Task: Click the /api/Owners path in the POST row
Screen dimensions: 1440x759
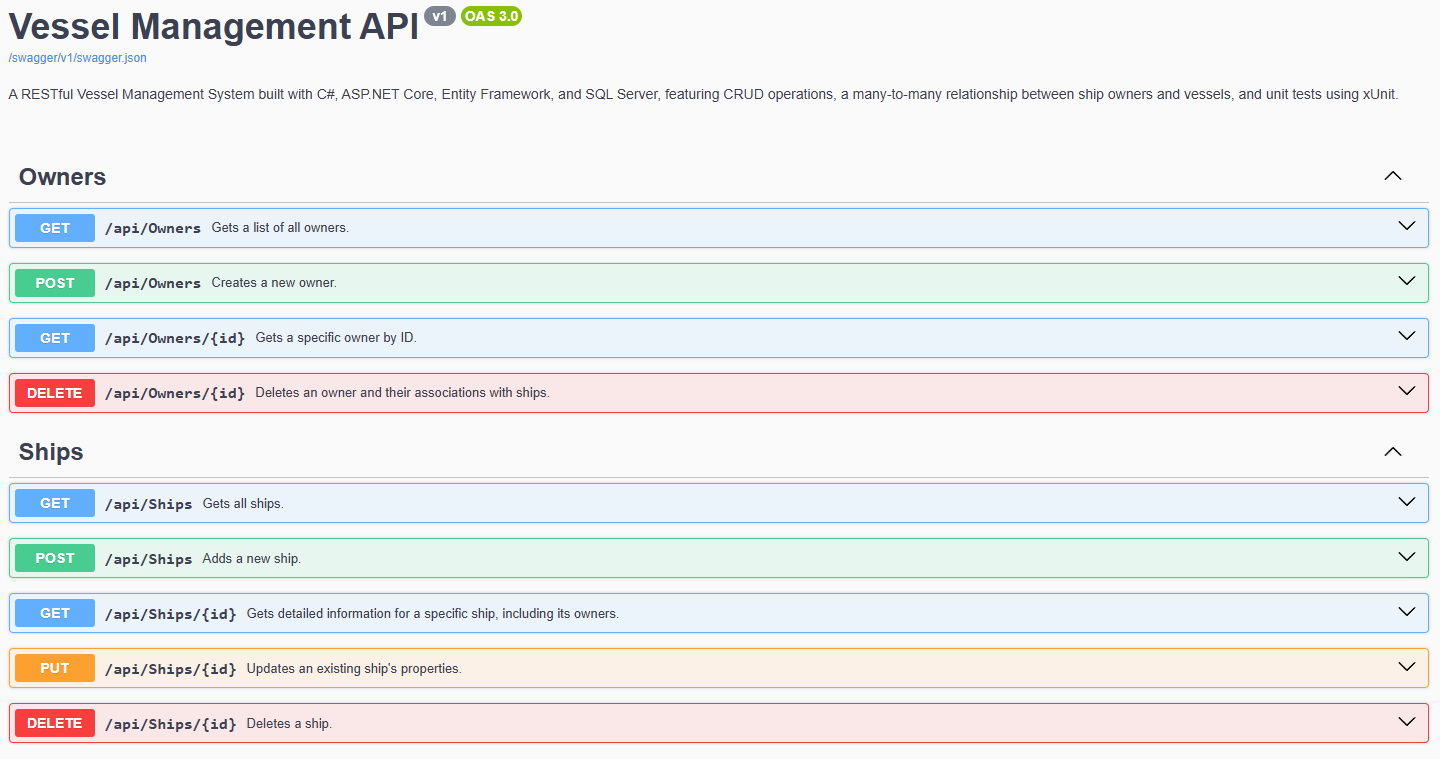Action: click(153, 283)
